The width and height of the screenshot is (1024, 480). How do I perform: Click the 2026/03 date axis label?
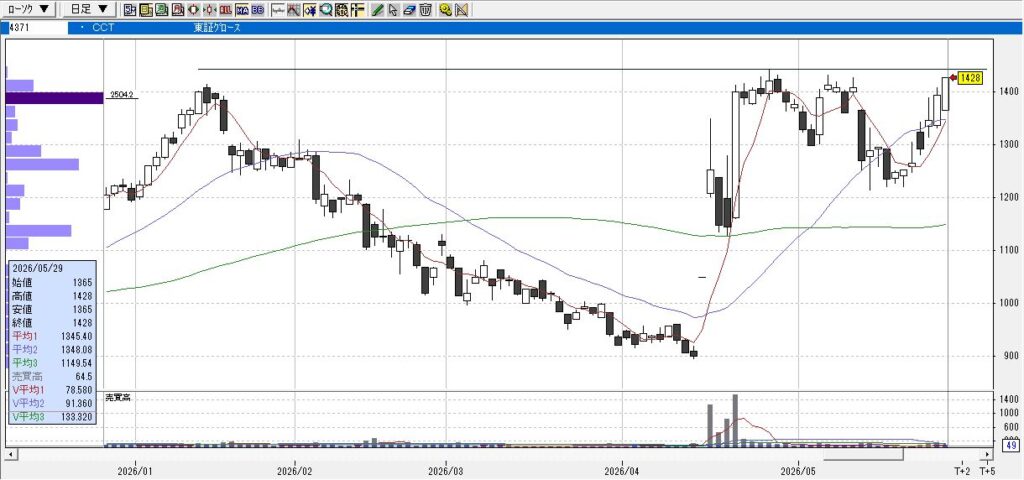[x=445, y=470]
